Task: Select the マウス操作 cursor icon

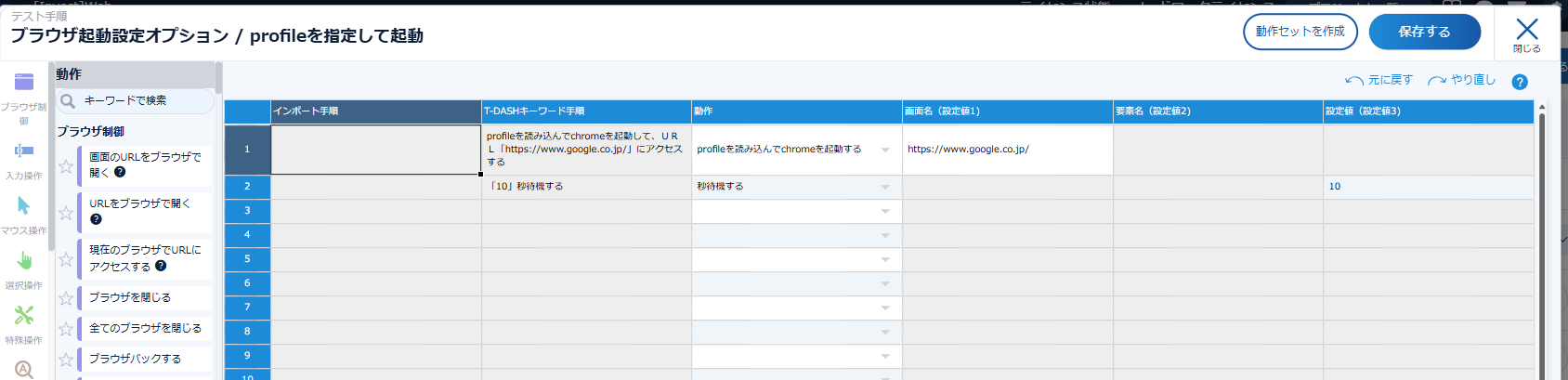Action: (x=24, y=205)
